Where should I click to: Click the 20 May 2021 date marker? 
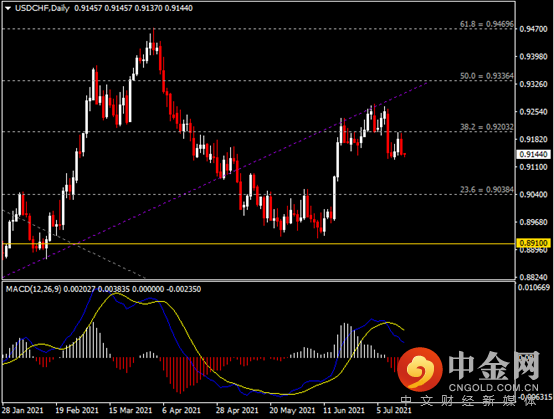pos(292,411)
